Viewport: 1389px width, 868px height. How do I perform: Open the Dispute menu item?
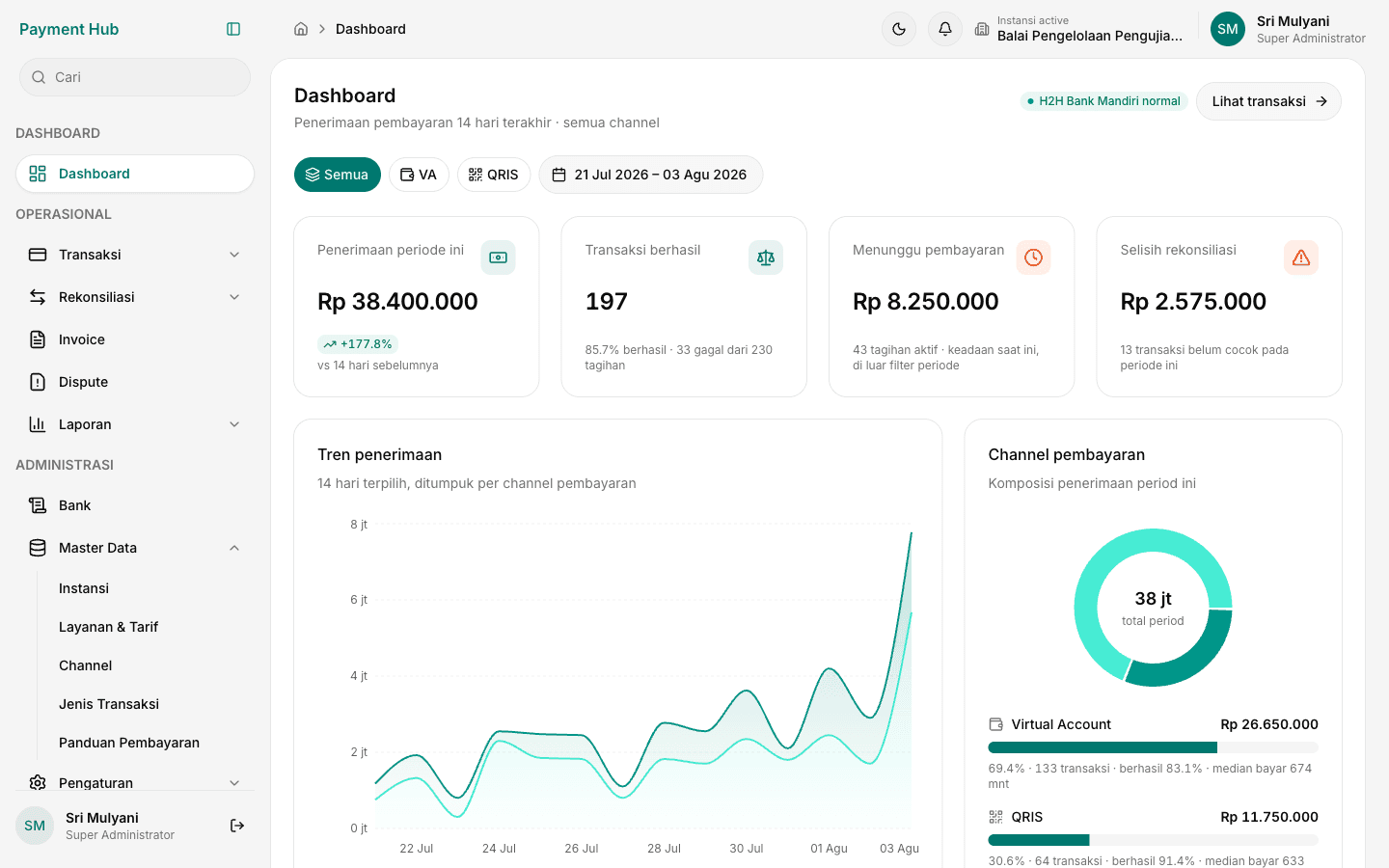[x=135, y=382]
